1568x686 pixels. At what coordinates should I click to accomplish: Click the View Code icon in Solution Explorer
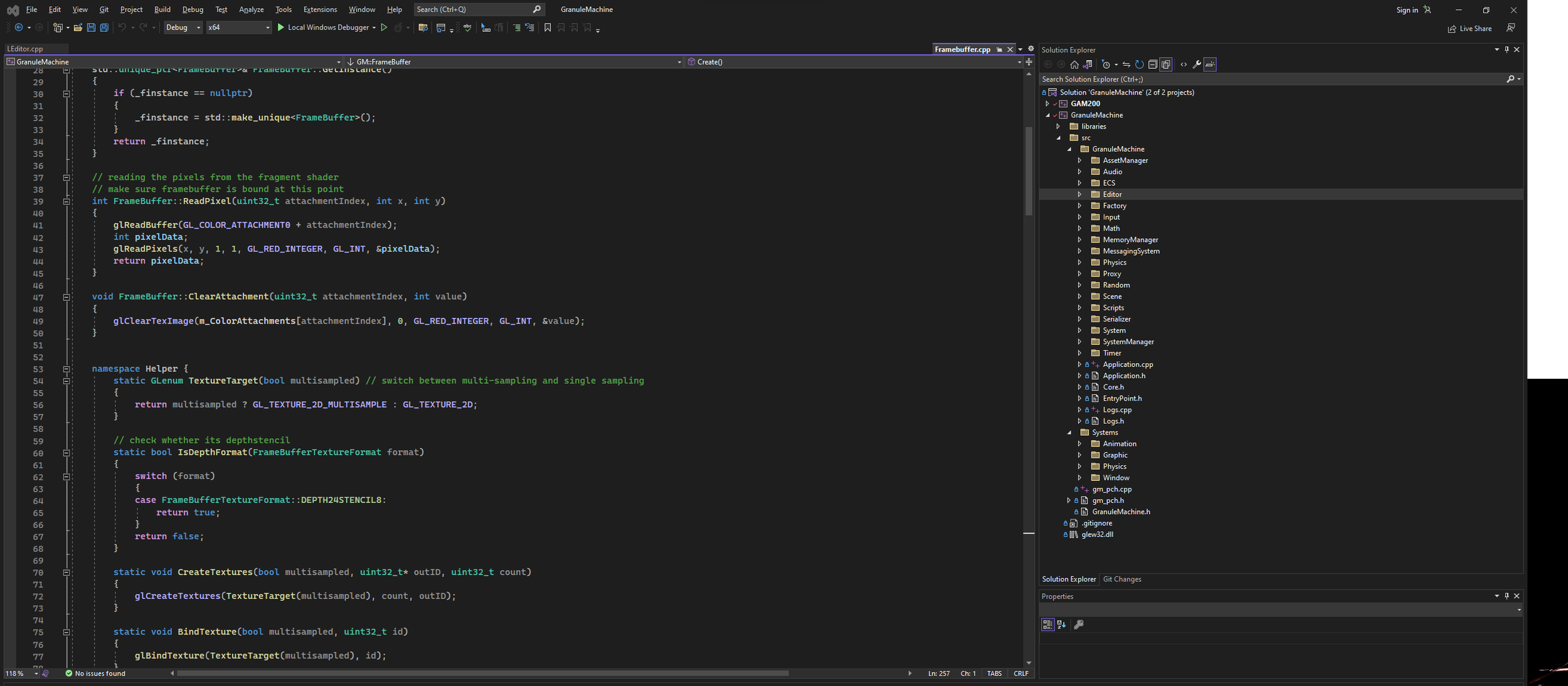pyautogui.click(x=1184, y=65)
